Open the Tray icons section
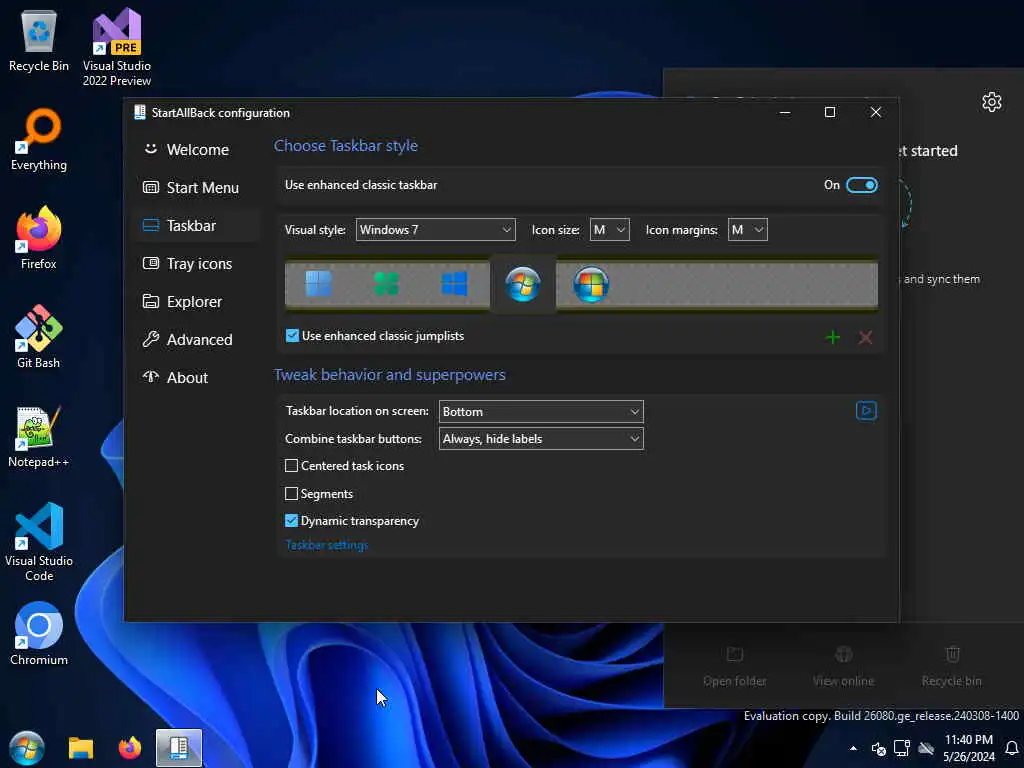 point(197,263)
